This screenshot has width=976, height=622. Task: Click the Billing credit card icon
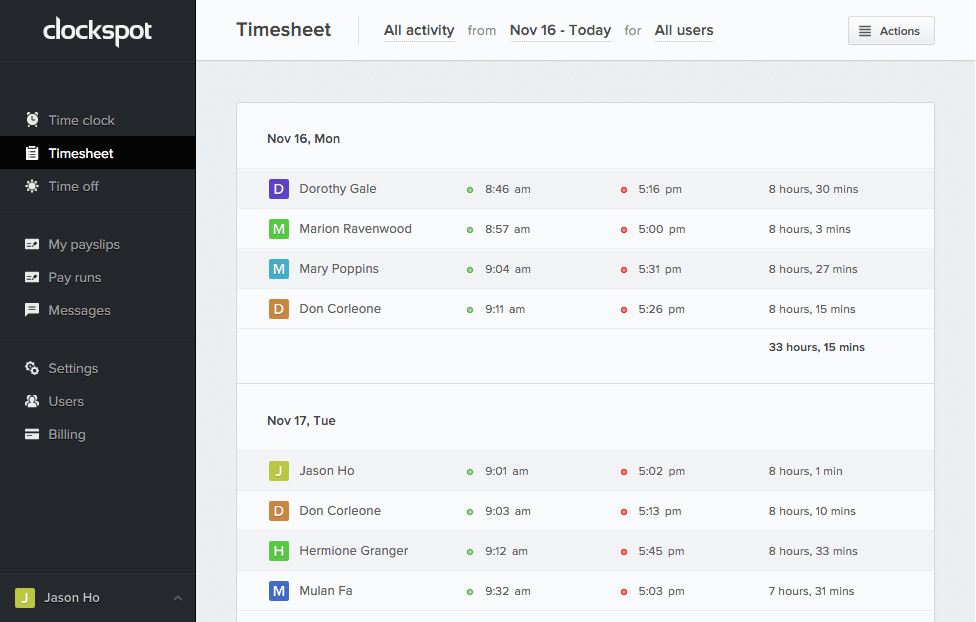(x=32, y=434)
